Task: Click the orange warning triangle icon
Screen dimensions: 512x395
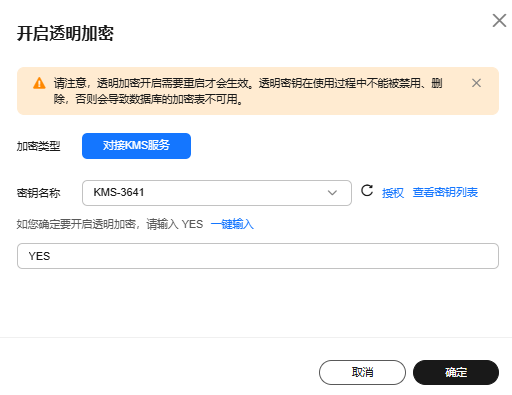Action: [x=39, y=83]
